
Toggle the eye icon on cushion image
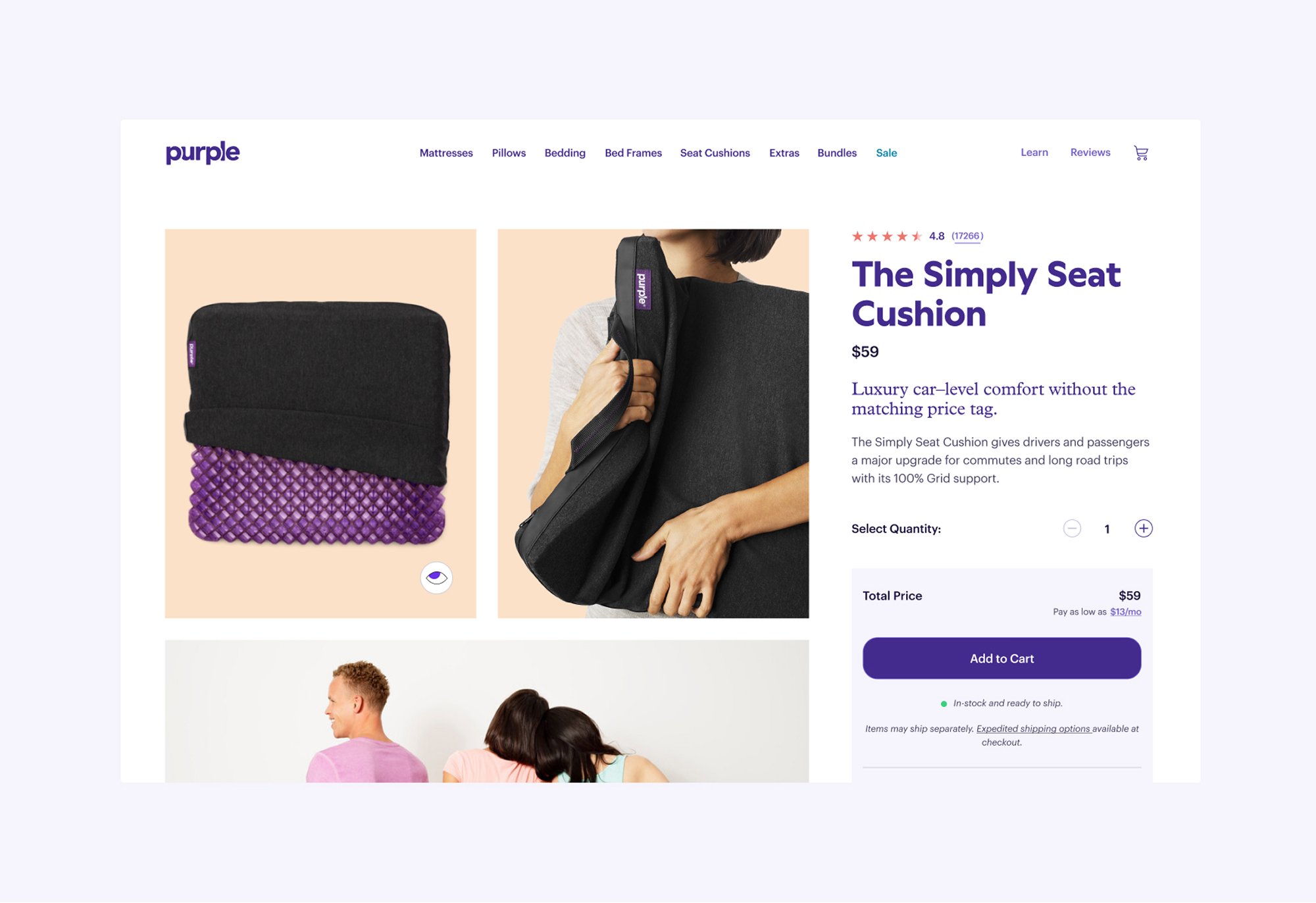coord(436,578)
